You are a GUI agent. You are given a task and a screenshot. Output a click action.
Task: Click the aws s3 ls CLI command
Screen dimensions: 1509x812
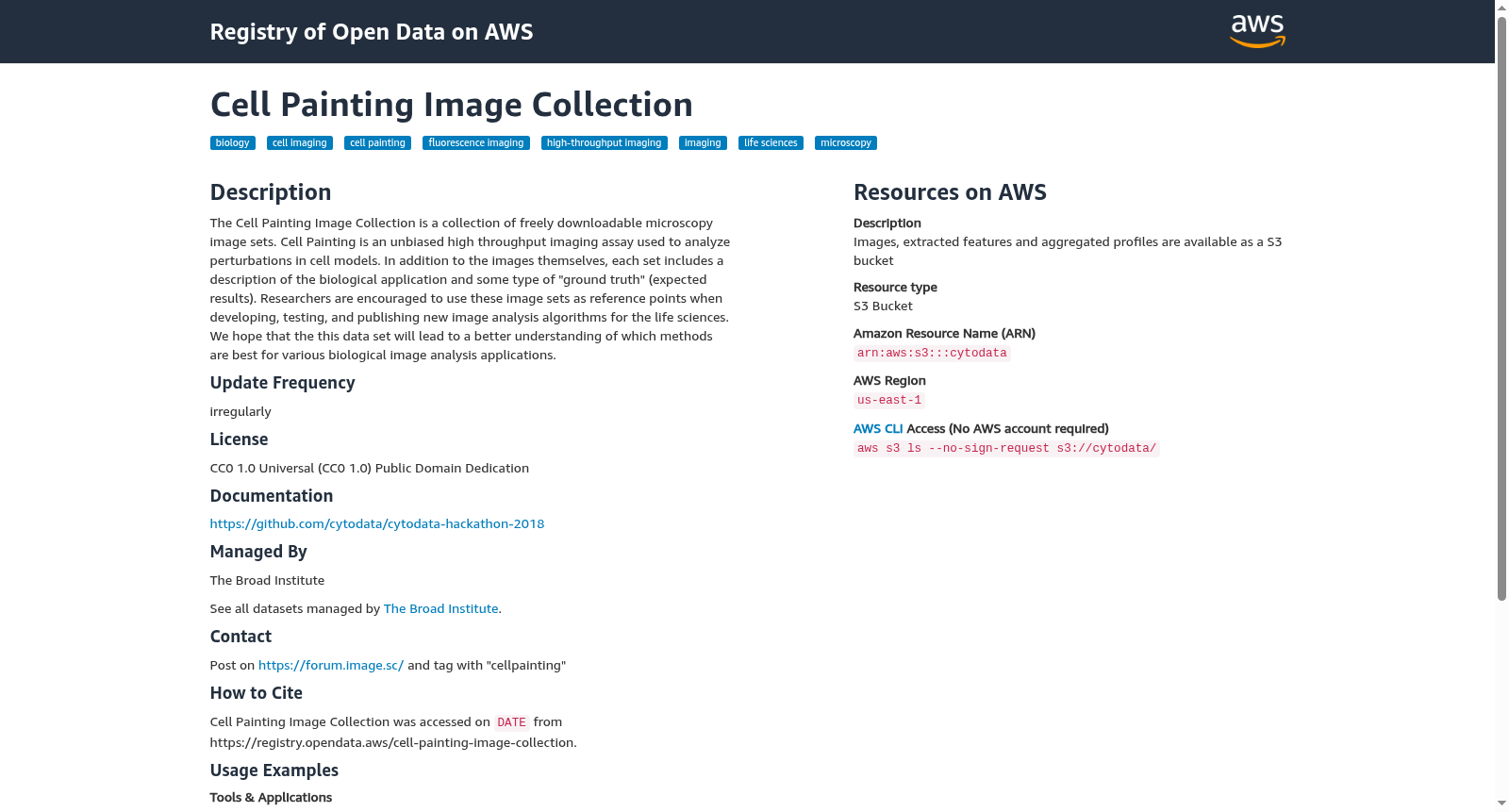coord(1006,448)
